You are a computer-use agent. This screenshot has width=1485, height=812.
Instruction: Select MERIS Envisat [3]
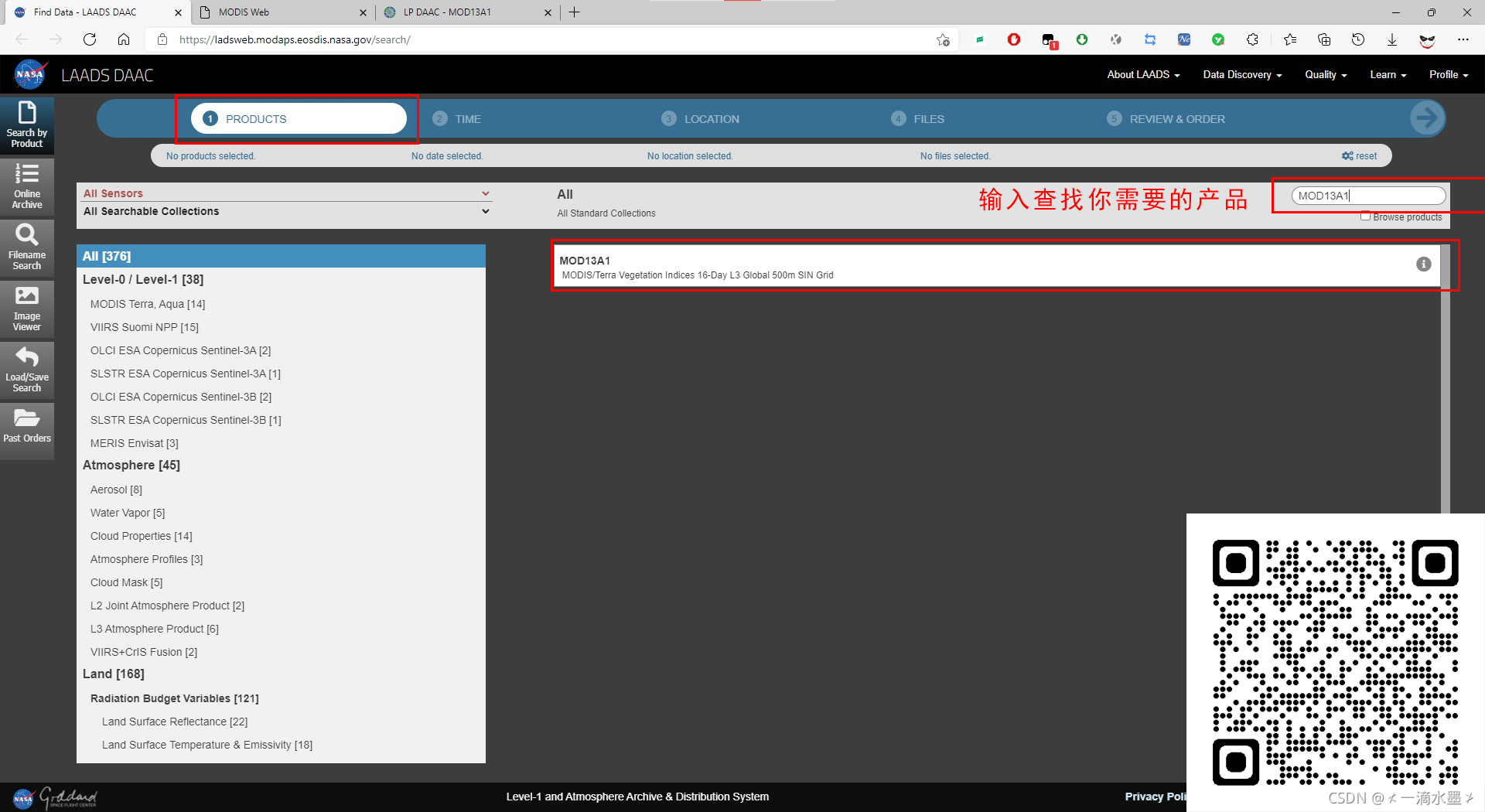(x=135, y=443)
